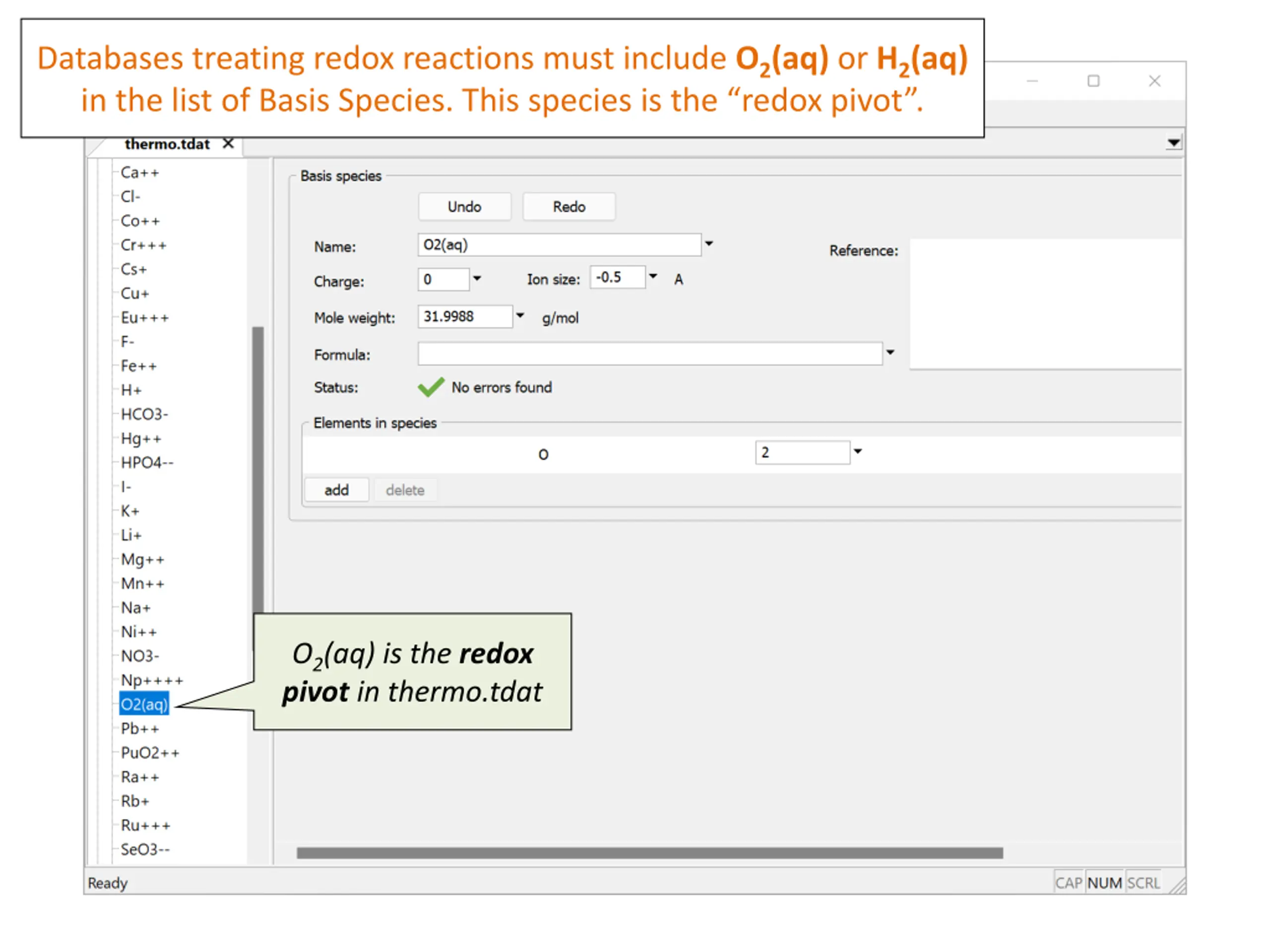The width and height of the screenshot is (1270, 952).
Task: Edit the Mole weight field 31.9988
Action: click(465, 317)
